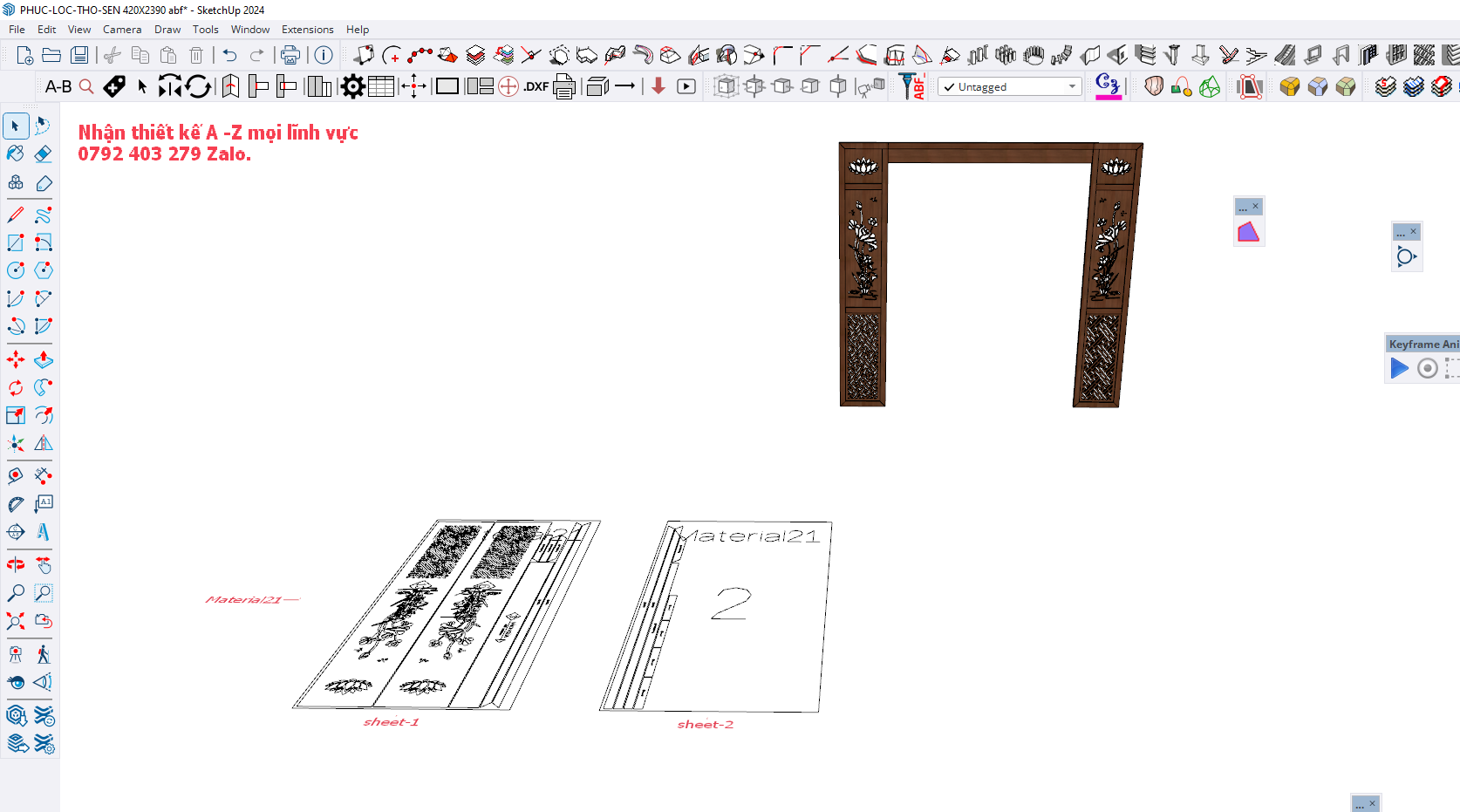Open the Window menu
Image resolution: width=1460 pixels, height=812 pixels.
coord(250,30)
